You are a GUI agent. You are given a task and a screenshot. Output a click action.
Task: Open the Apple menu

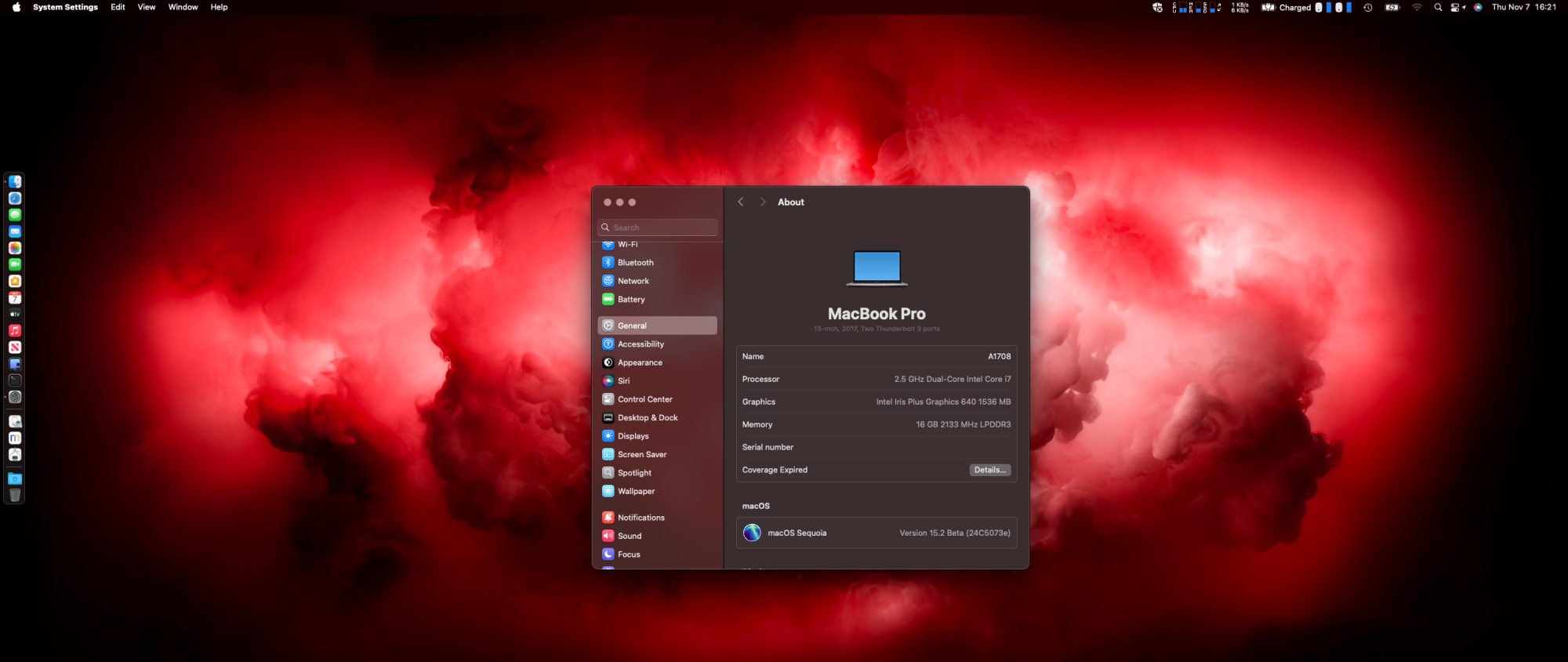(16, 7)
